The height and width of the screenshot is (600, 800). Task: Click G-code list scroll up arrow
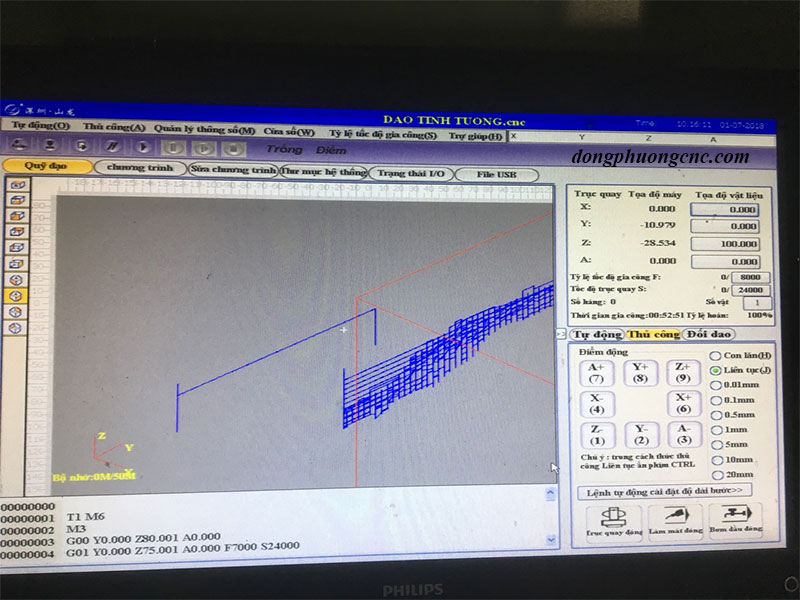pyautogui.click(x=550, y=493)
